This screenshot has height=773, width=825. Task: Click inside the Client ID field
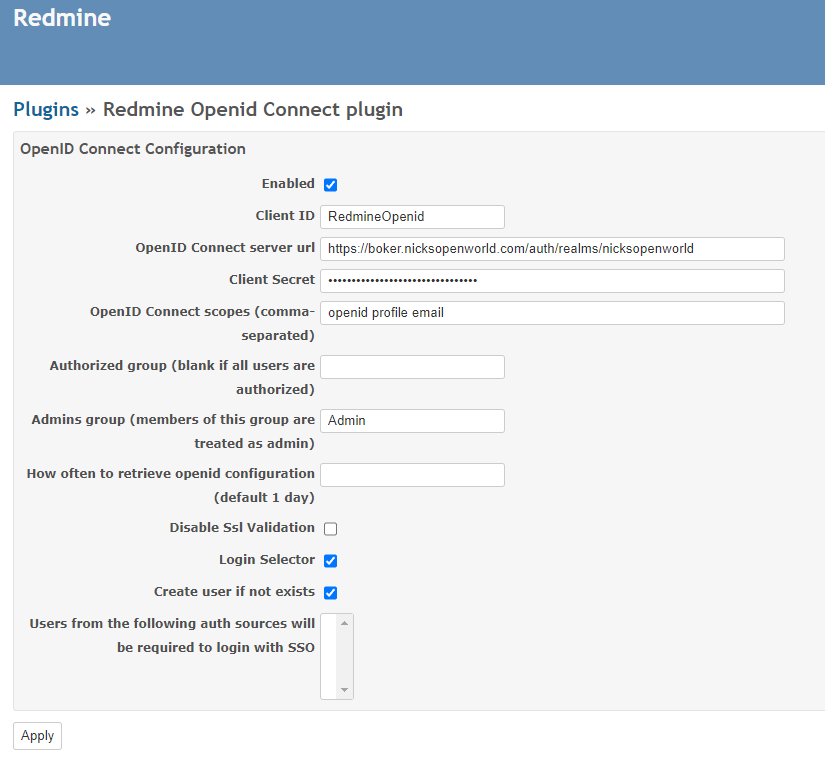coord(412,216)
